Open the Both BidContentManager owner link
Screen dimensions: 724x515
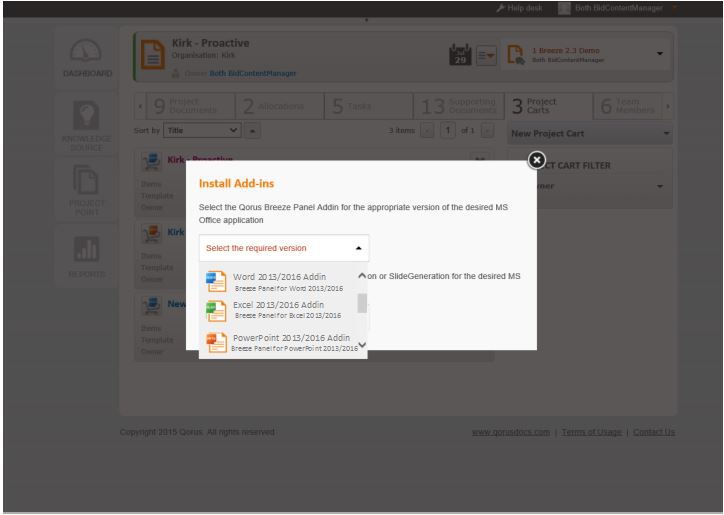[x=253, y=73]
